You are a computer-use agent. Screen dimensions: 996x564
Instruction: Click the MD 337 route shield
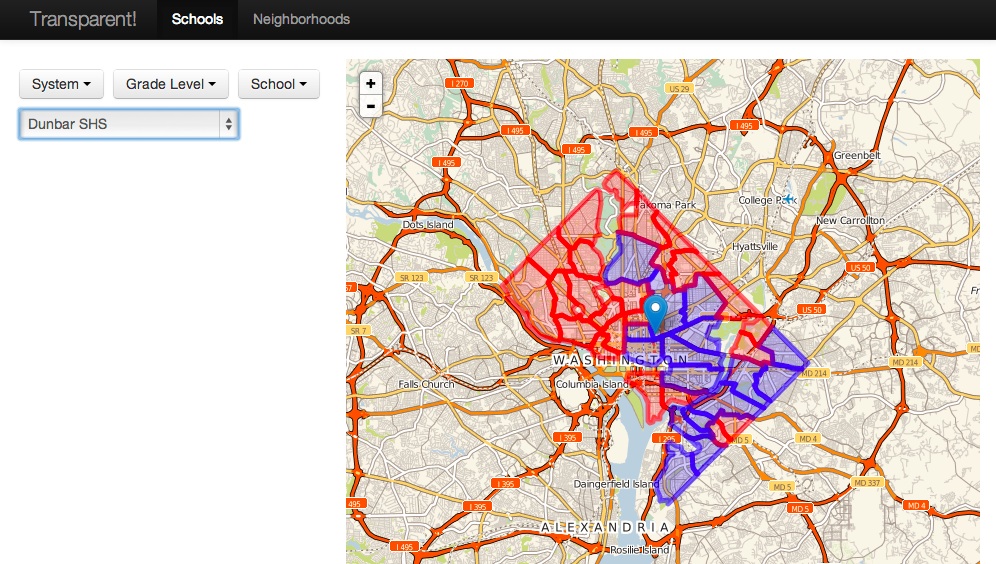pos(866,483)
